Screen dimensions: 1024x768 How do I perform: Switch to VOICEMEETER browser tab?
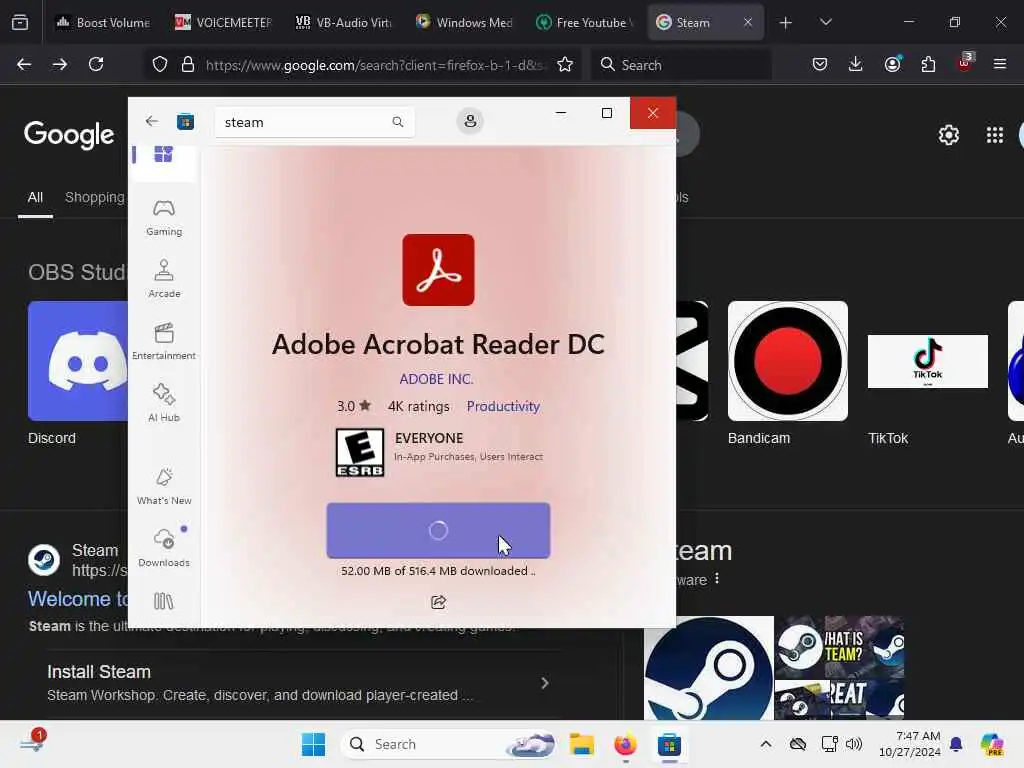223,22
